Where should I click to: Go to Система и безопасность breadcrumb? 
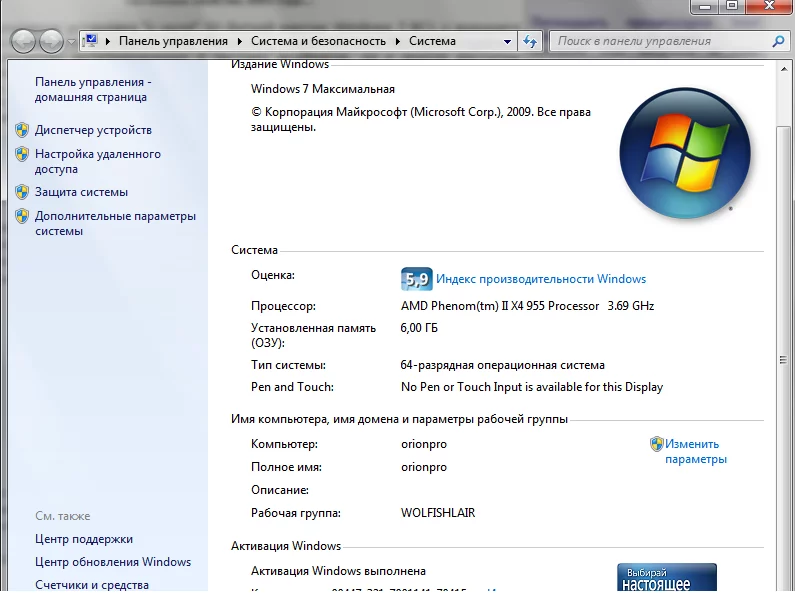(x=318, y=41)
